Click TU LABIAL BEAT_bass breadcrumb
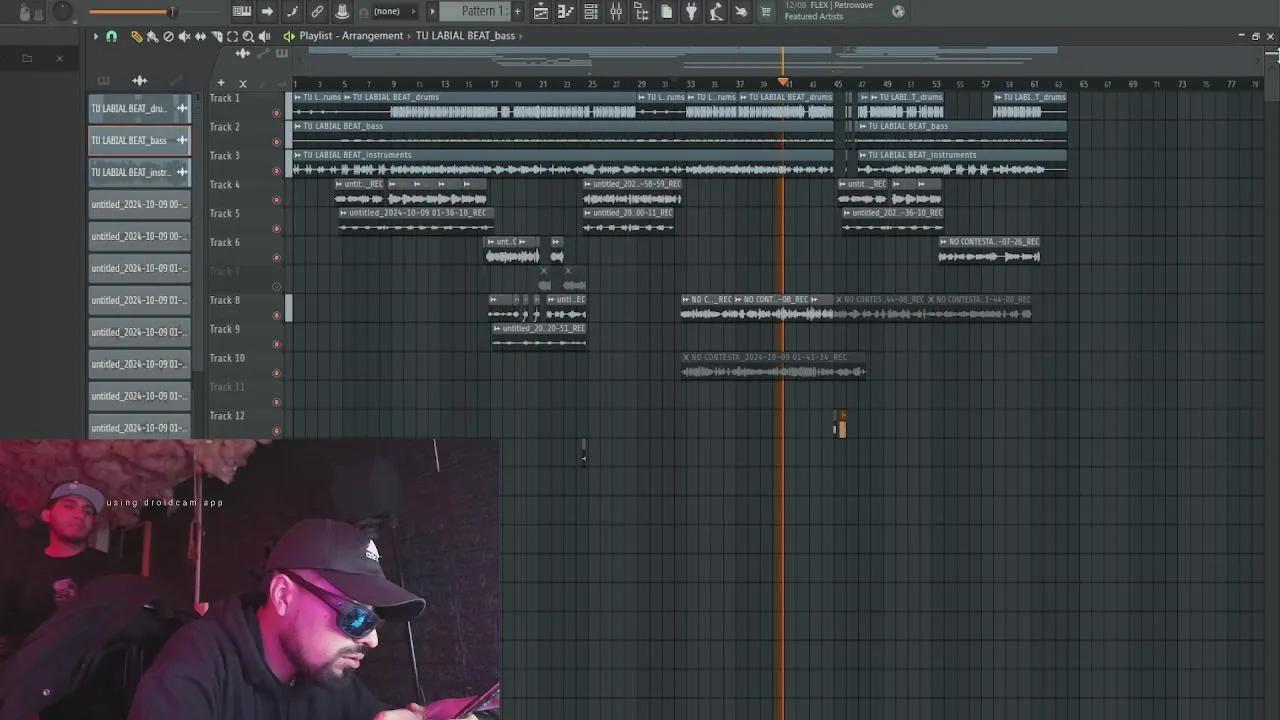The image size is (1280, 720). [465, 36]
